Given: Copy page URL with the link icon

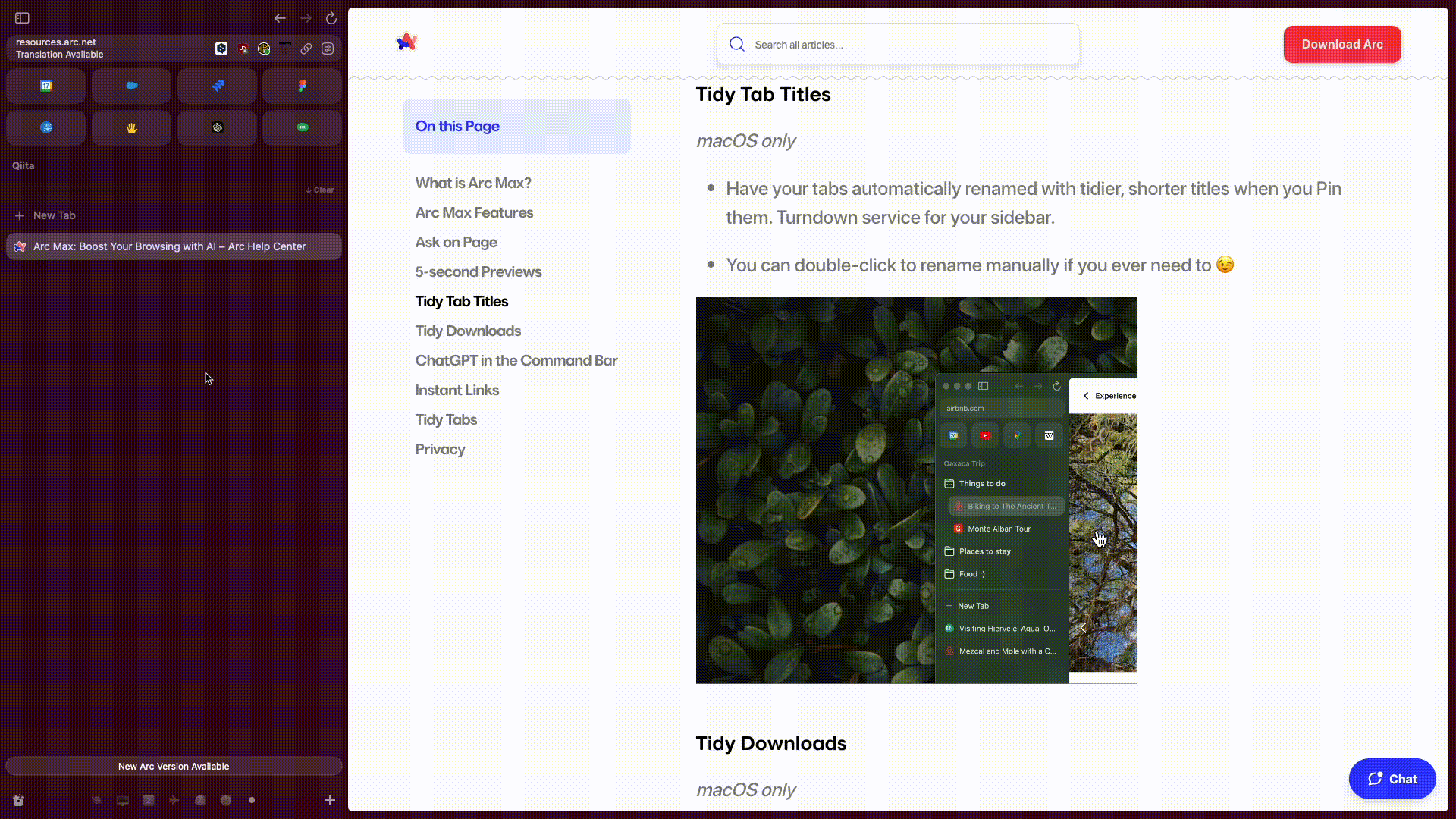Looking at the screenshot, I should coord(306,49).
